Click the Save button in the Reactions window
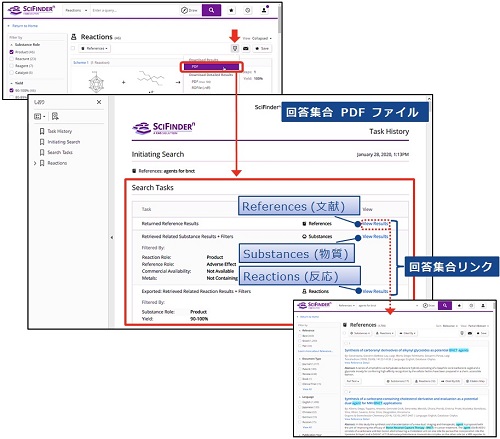This screenshot has height=439, width=500. tap(262, 48)
